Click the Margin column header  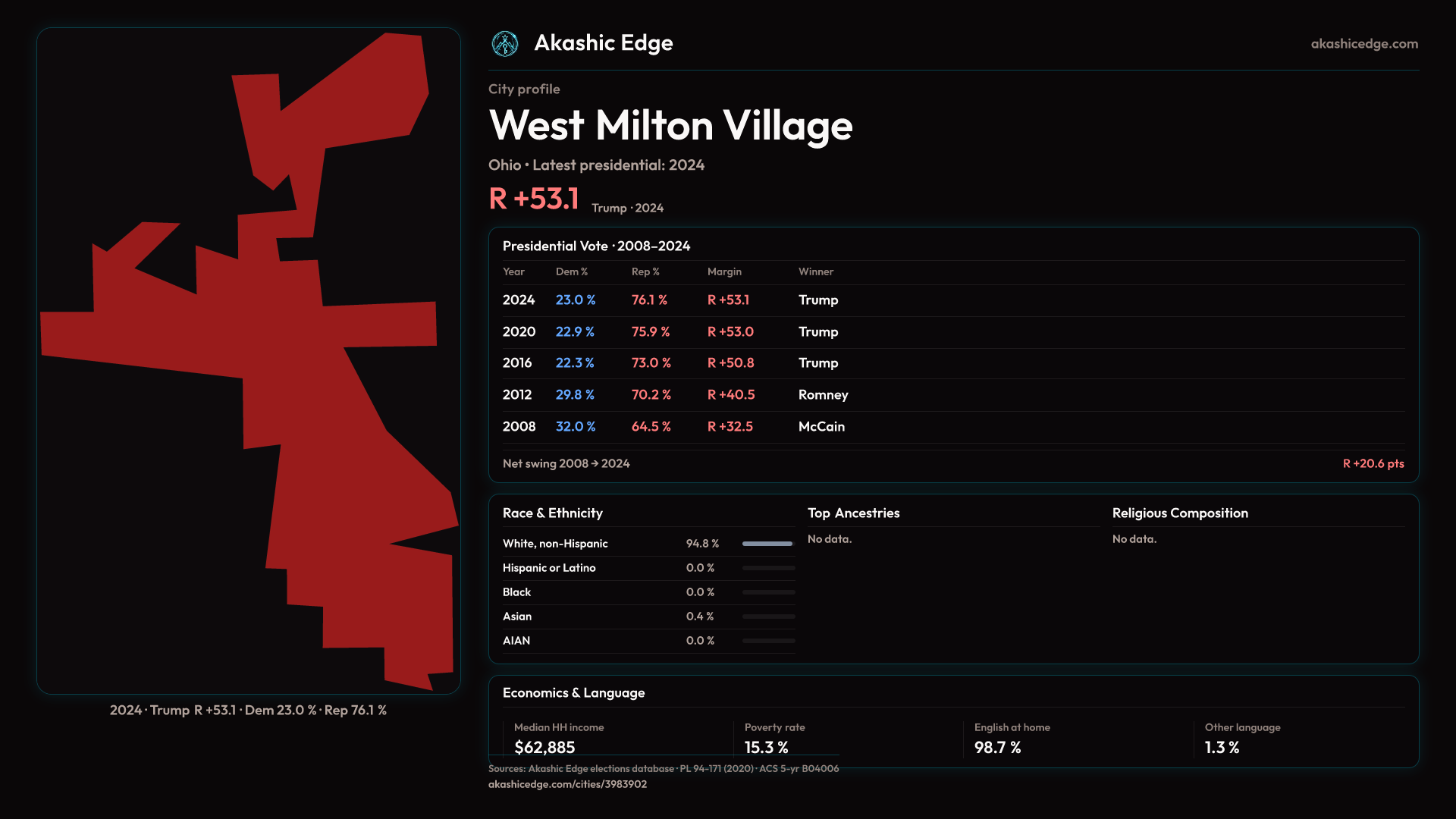pyautogui.click(x=724, y=271)
